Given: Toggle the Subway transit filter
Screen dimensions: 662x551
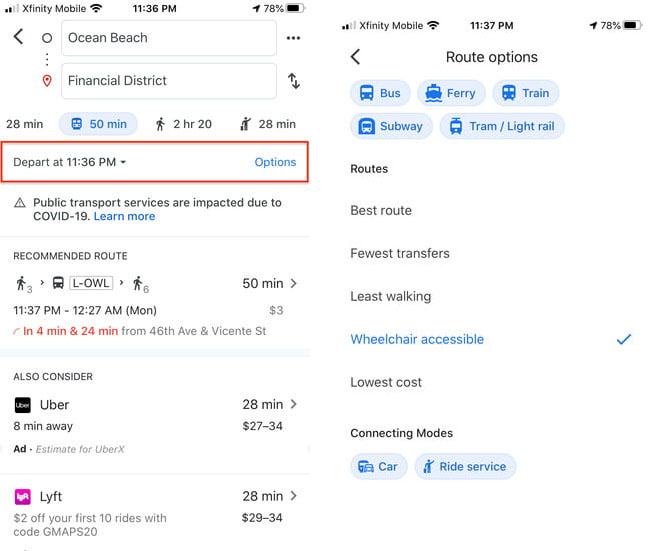Looking at the screenshot, I should click(x=391, y=126).
